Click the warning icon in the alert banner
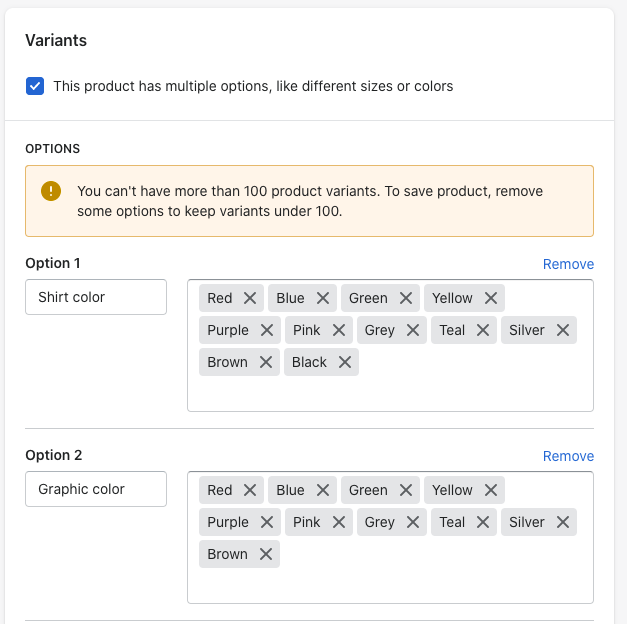 [51, 191]
